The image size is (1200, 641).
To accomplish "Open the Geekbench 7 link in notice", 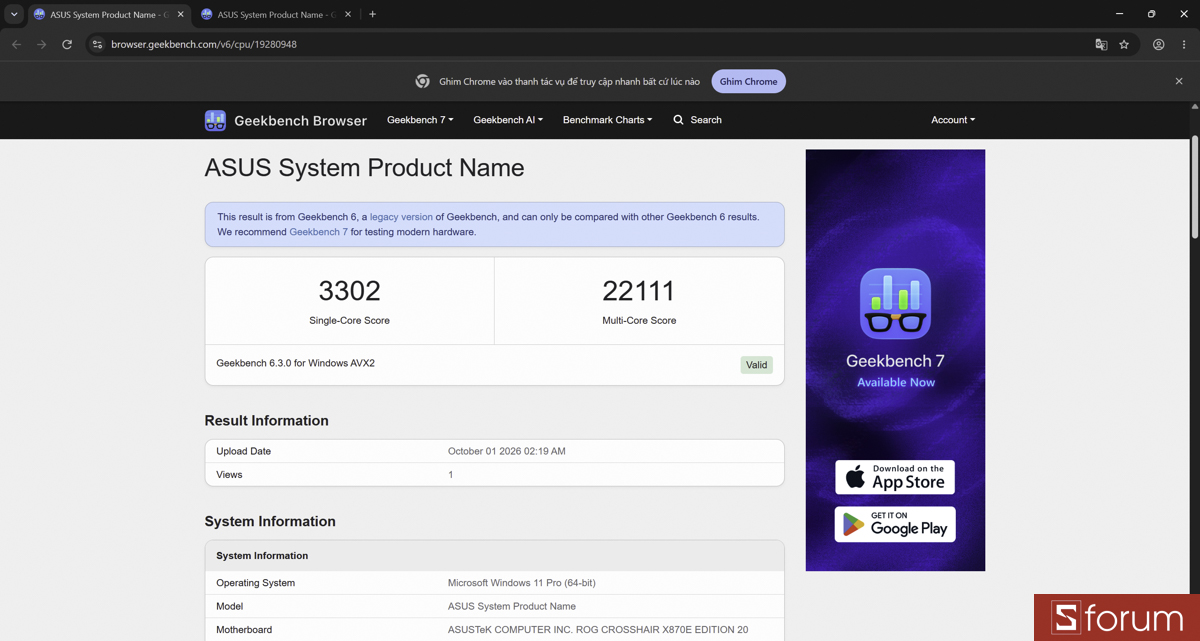I will point(318,232).
